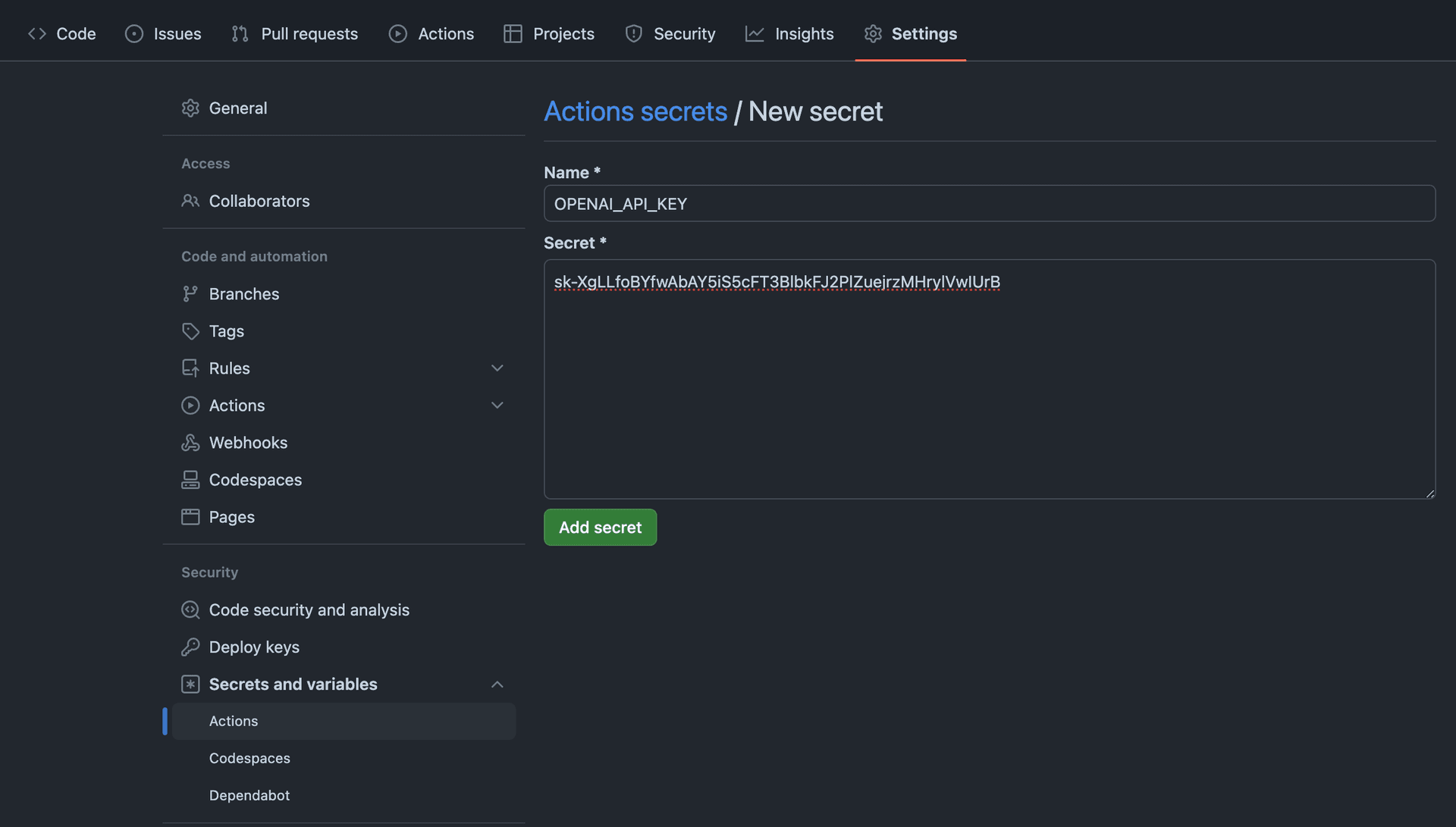This screenshot has width=1456, height=827.
Task: Click the Tags label icon
Action: tap(190, 331)
